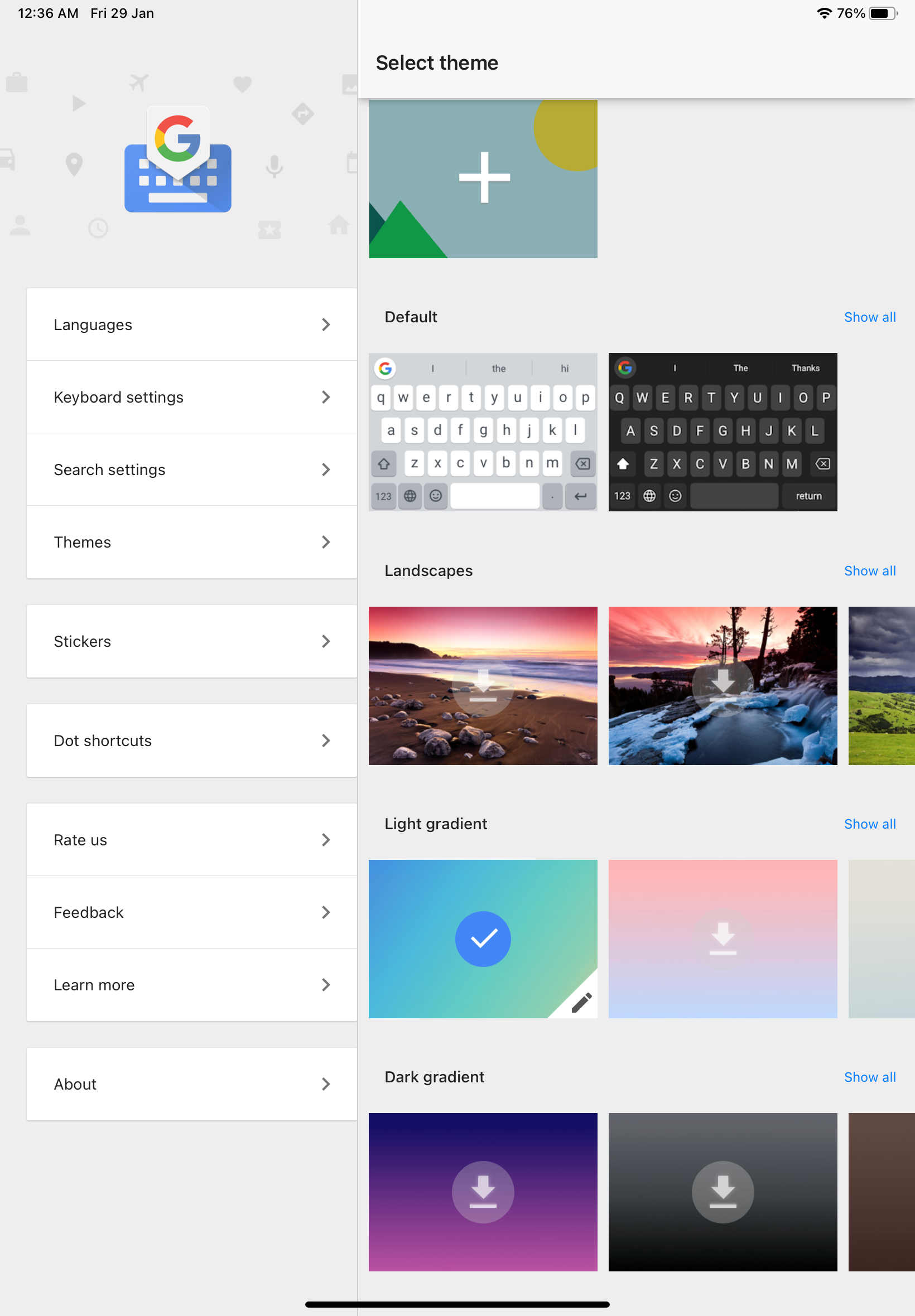915x1316 pixels.
Task: Expand the Themes section
Action: pyautogui.click(x=191, y=542)
